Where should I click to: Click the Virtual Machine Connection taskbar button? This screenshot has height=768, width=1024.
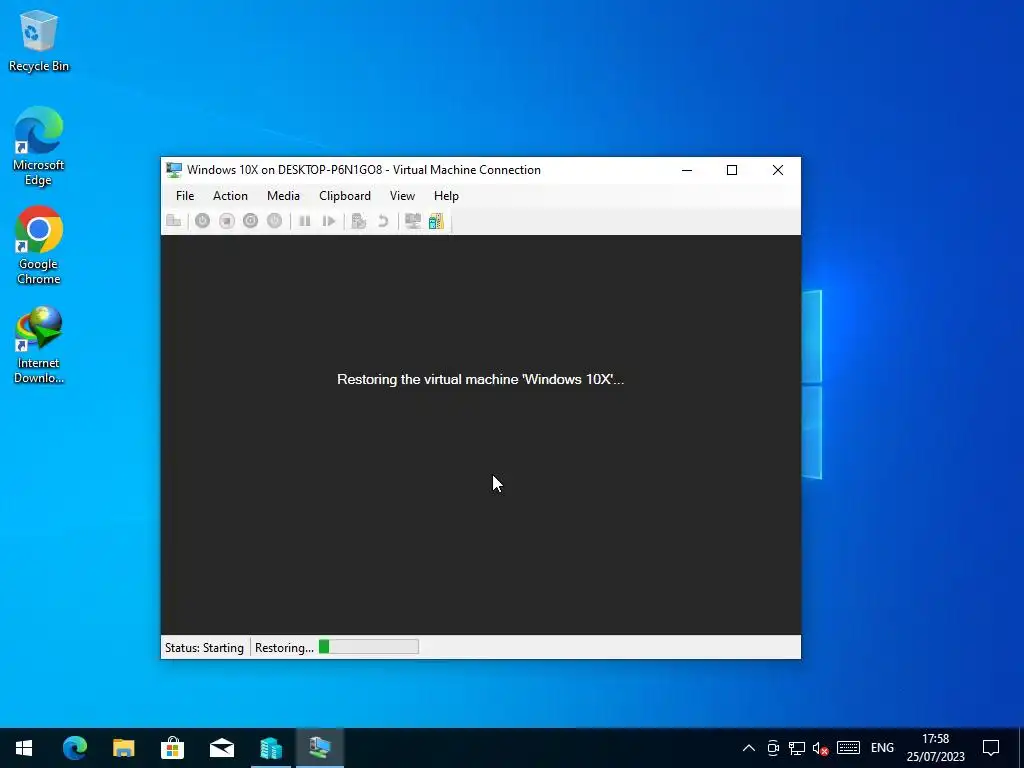[320, 748]
